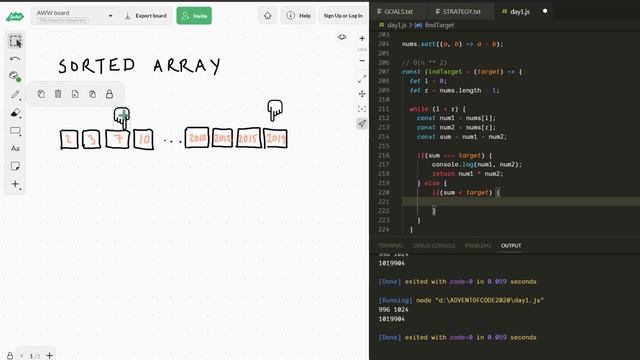Lock selection with popup lock icon
The height and width of the screenshot is (360, 640).
tap(109, 94)
